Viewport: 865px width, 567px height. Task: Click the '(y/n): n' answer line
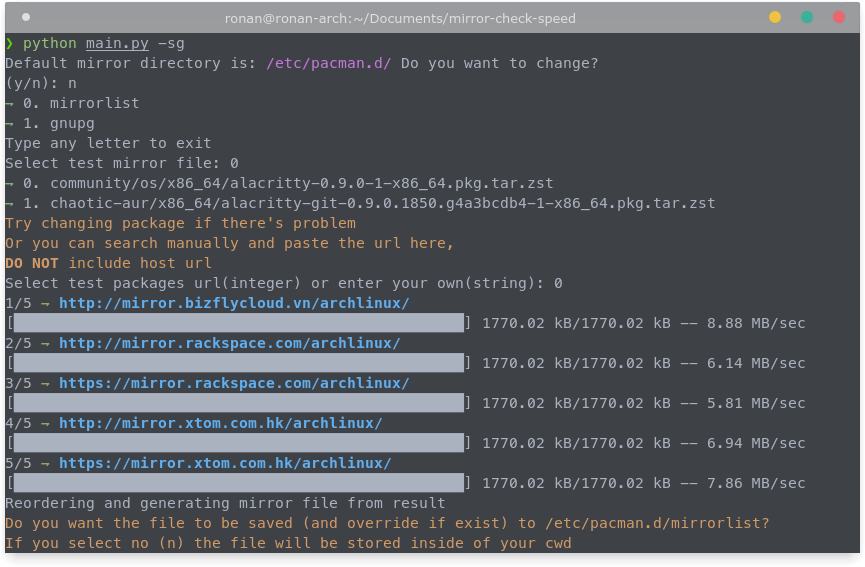click(41, 83)
